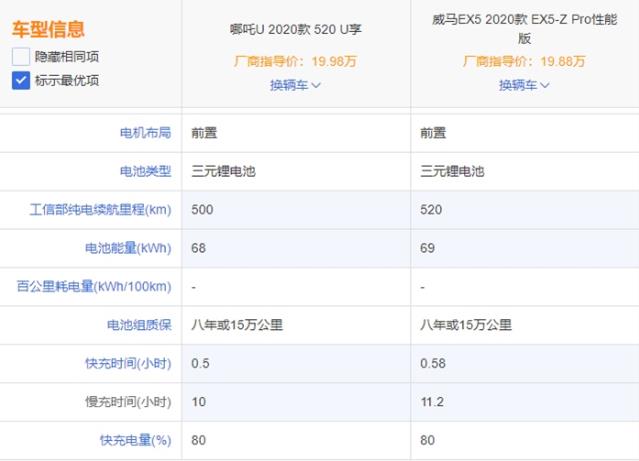Image resolution: width=639 pixels, height=461 pixels.
Task: Click the 520 range value for 威马EX5
Action: pyautogui.click(x=432, y=210)
